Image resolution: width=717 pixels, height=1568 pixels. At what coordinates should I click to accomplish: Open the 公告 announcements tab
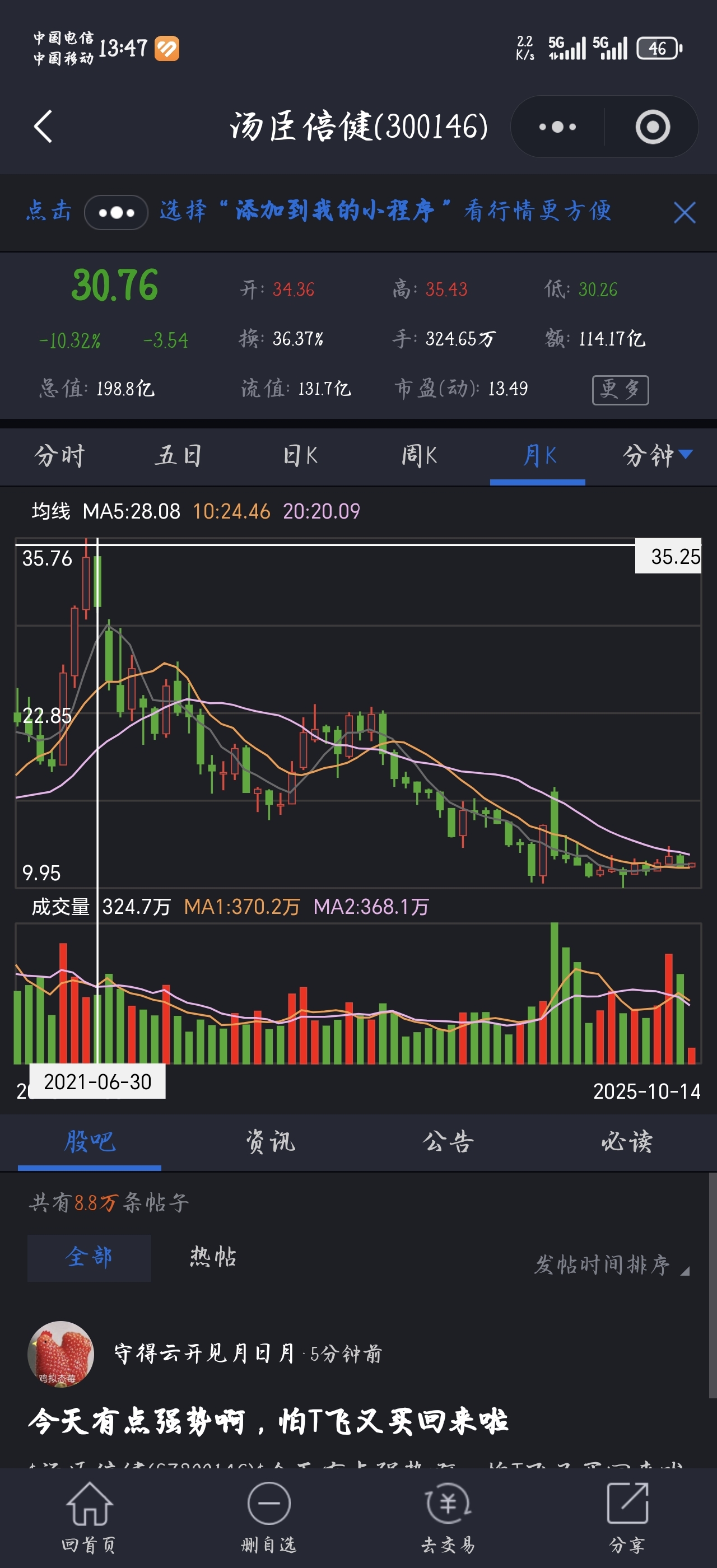(448, 1141)
